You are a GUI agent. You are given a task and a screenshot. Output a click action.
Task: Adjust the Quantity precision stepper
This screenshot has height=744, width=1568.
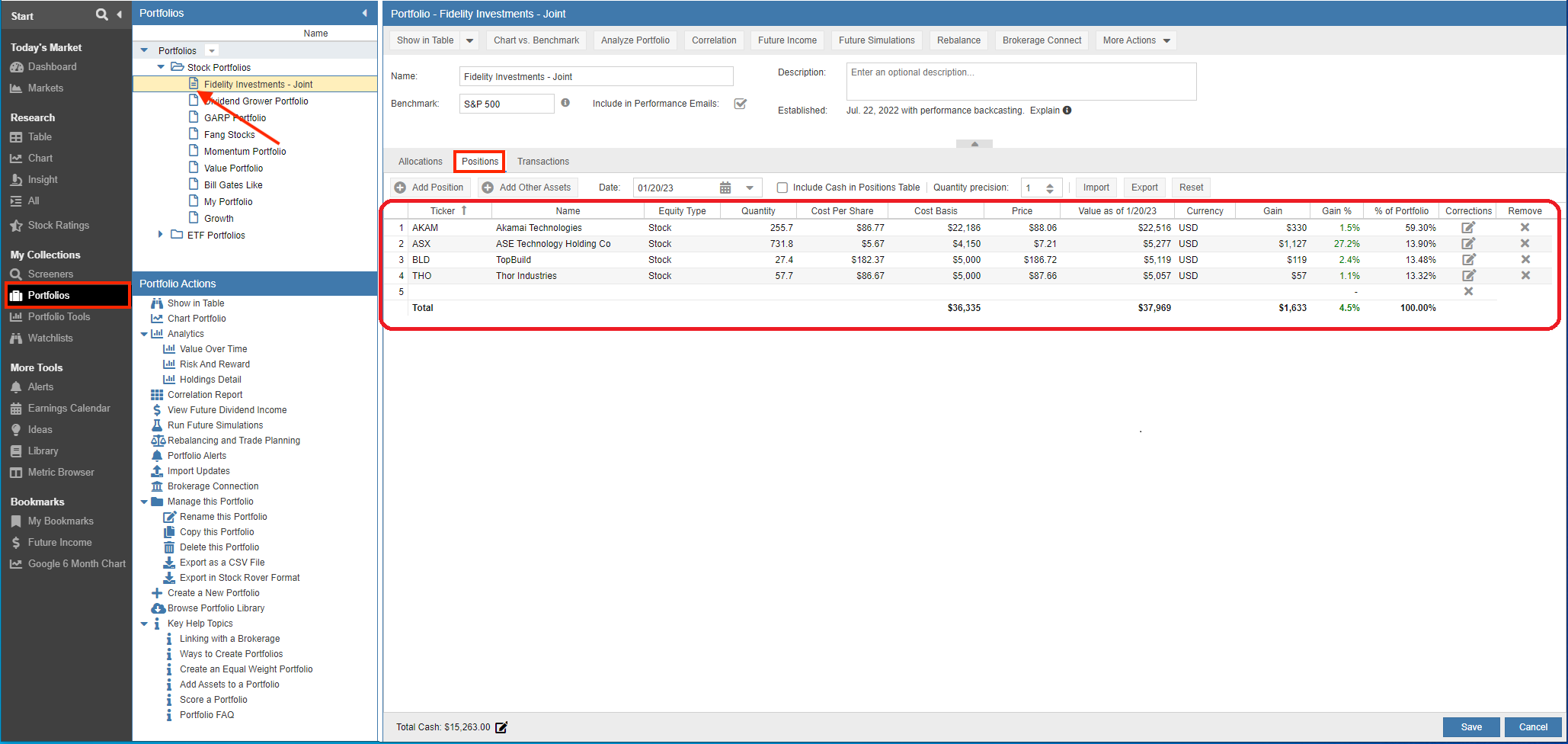pos(1050,188)
